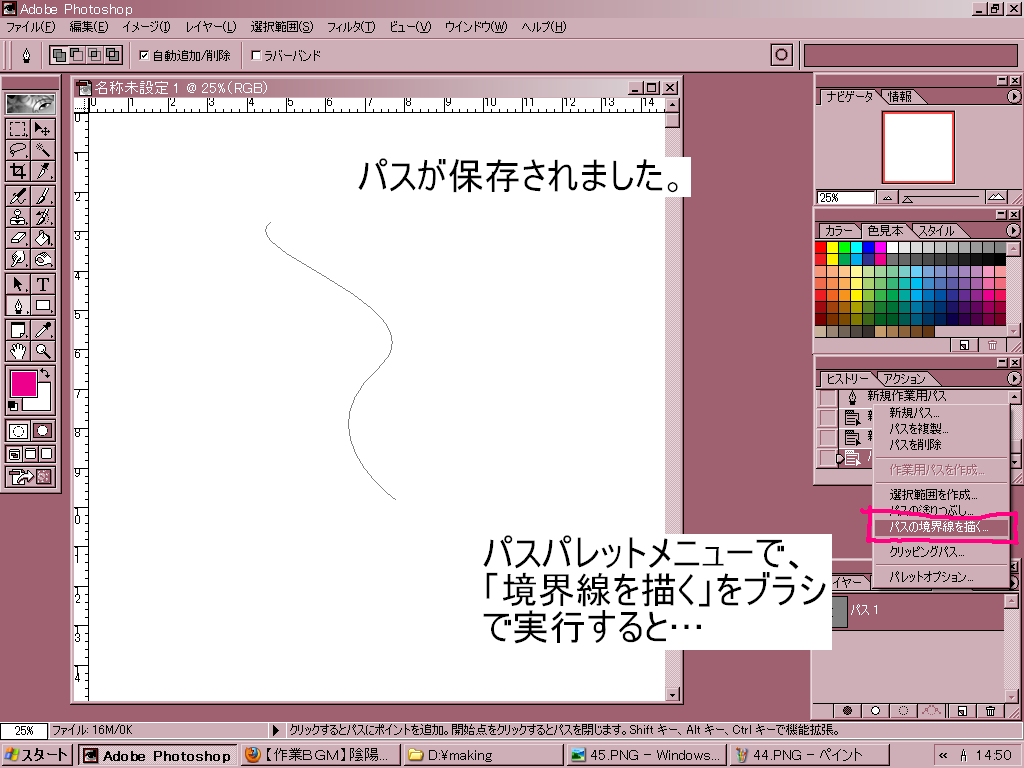Click the Windows スタート button
This screenshot has height=768, width=1024.
click(x=37, y=756)
